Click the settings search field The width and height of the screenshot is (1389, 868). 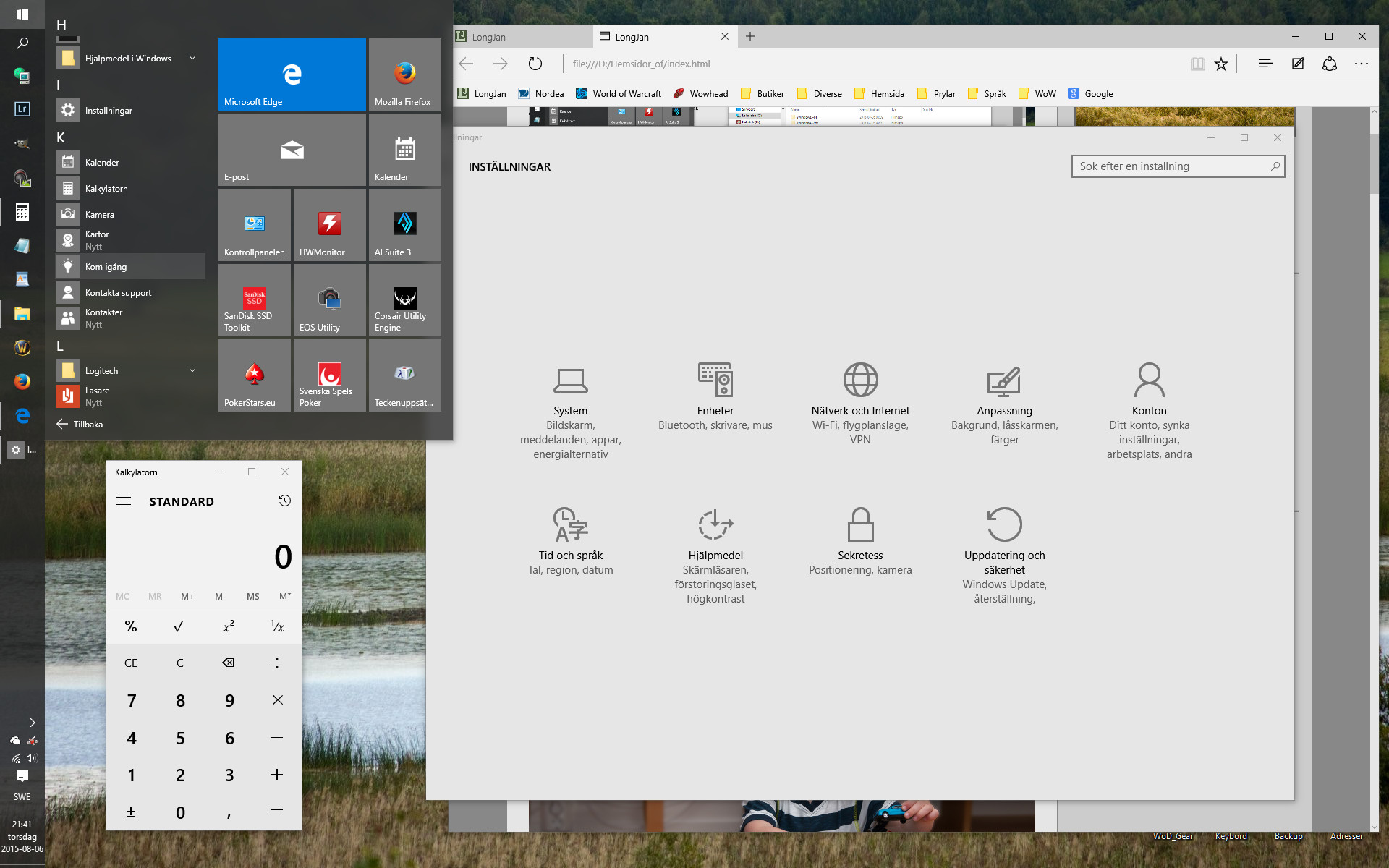[1178, 166]
